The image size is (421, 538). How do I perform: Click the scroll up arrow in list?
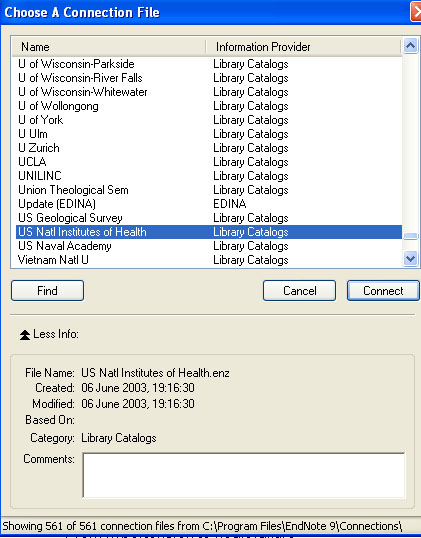pos(410,45)
